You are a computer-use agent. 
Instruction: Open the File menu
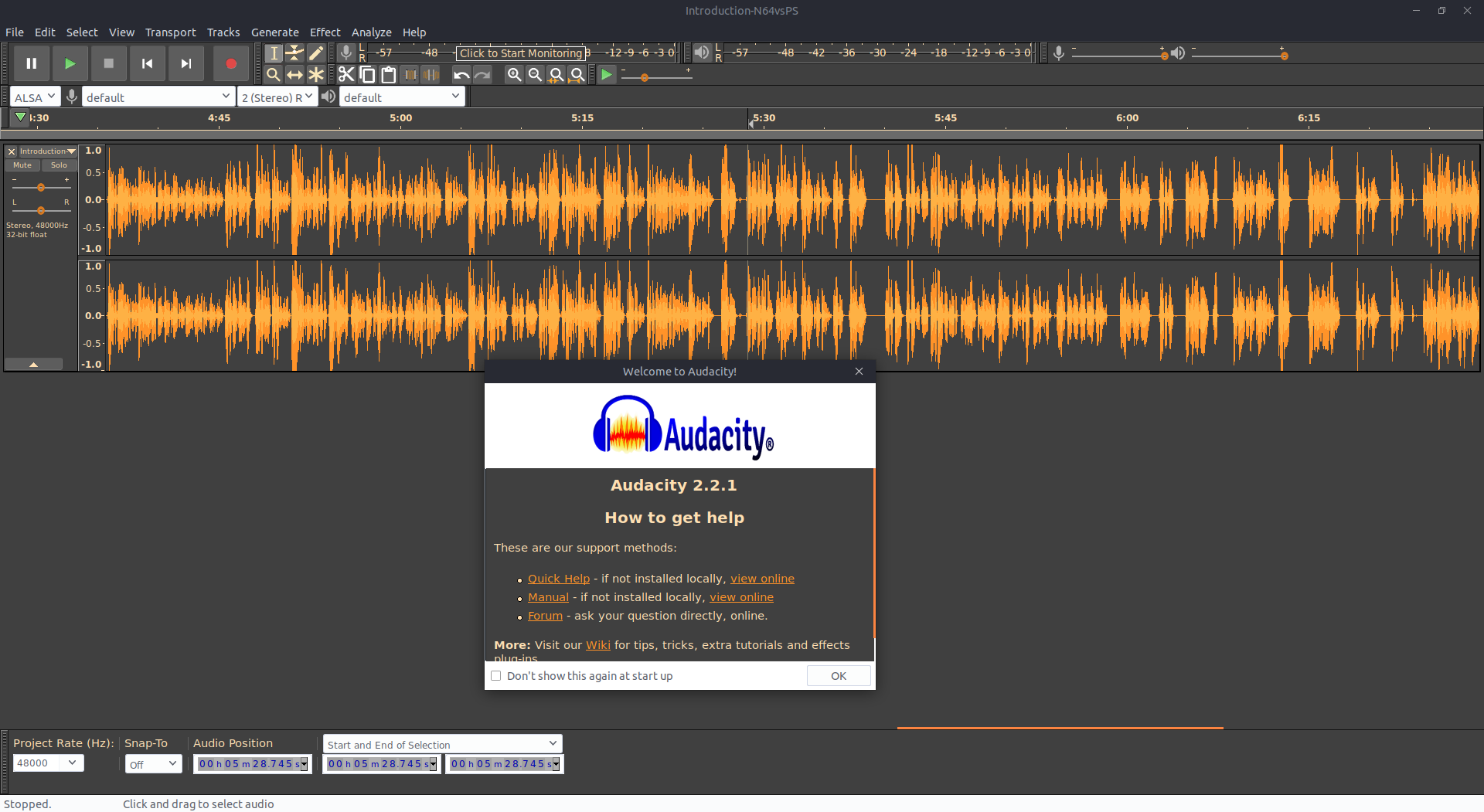[15, 32]
